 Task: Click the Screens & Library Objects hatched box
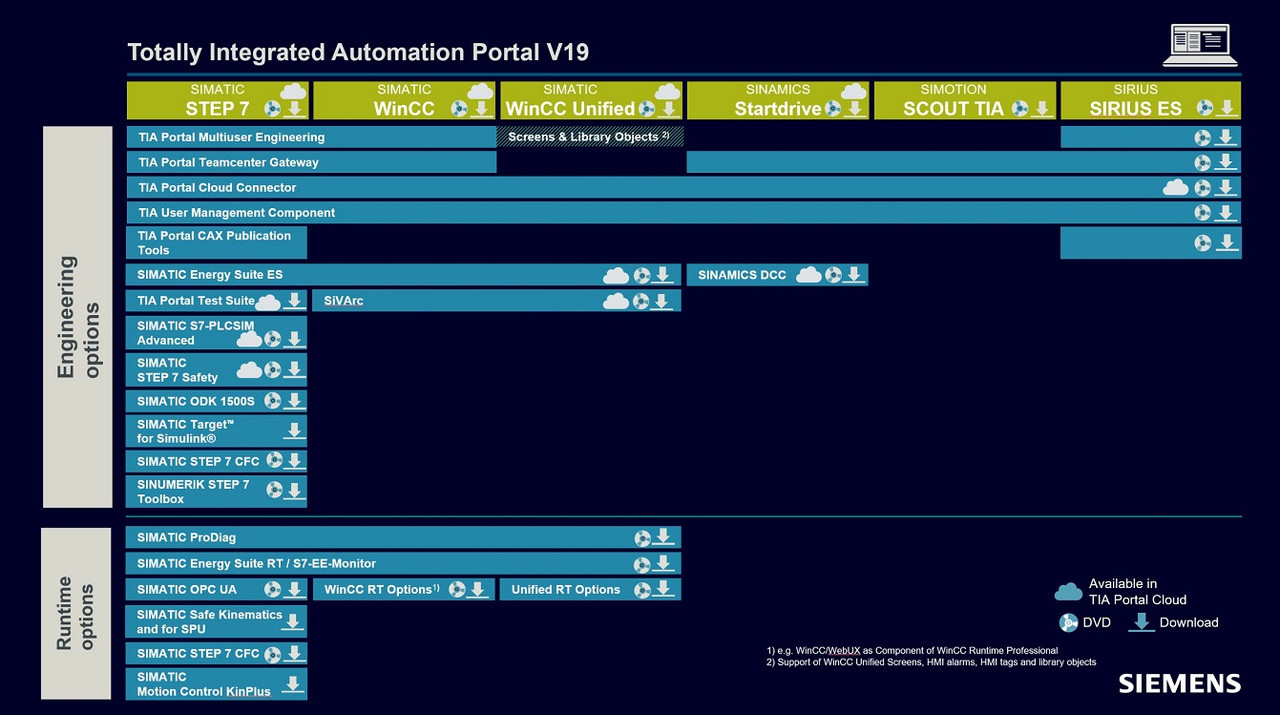(590, 136)
